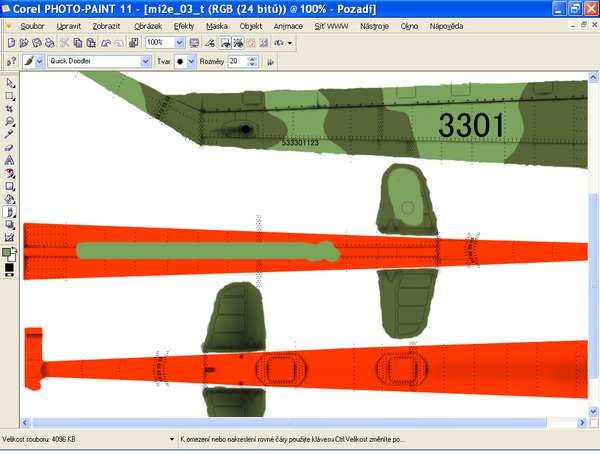This screenshot has height=454, width=600.
Task: Toggle the mask marquee visibility button
Action: coord(226,43)
